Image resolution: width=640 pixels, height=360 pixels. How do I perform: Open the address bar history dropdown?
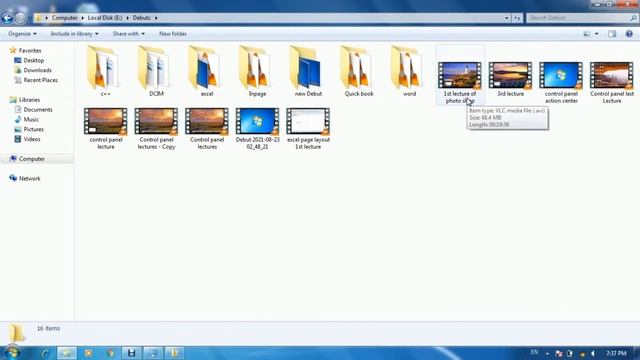pos(507,18)
